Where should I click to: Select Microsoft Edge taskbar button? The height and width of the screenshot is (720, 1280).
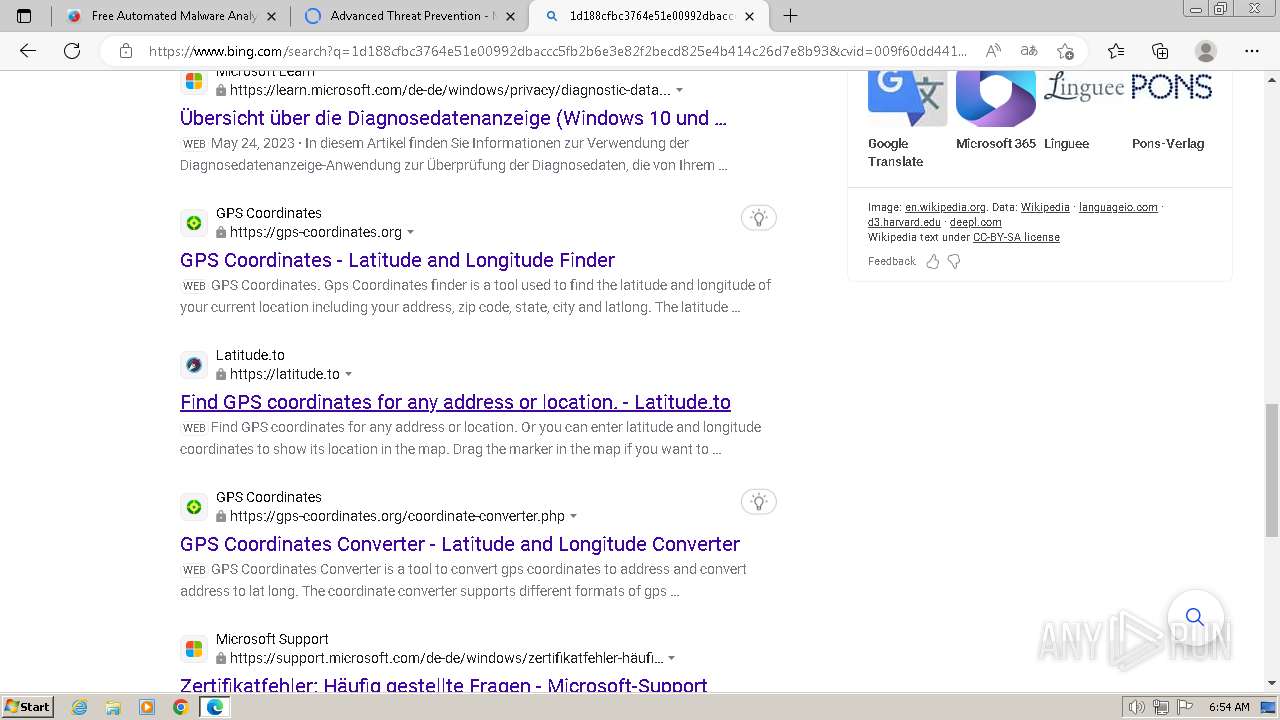(x=214, y=707)
